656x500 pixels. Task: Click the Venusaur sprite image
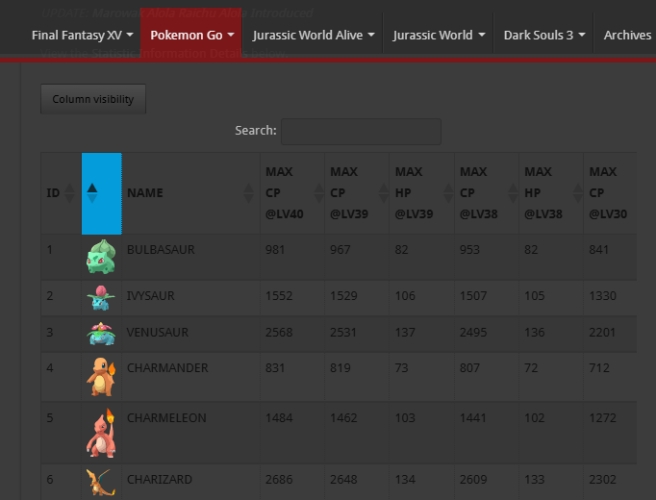coord(101,333)
